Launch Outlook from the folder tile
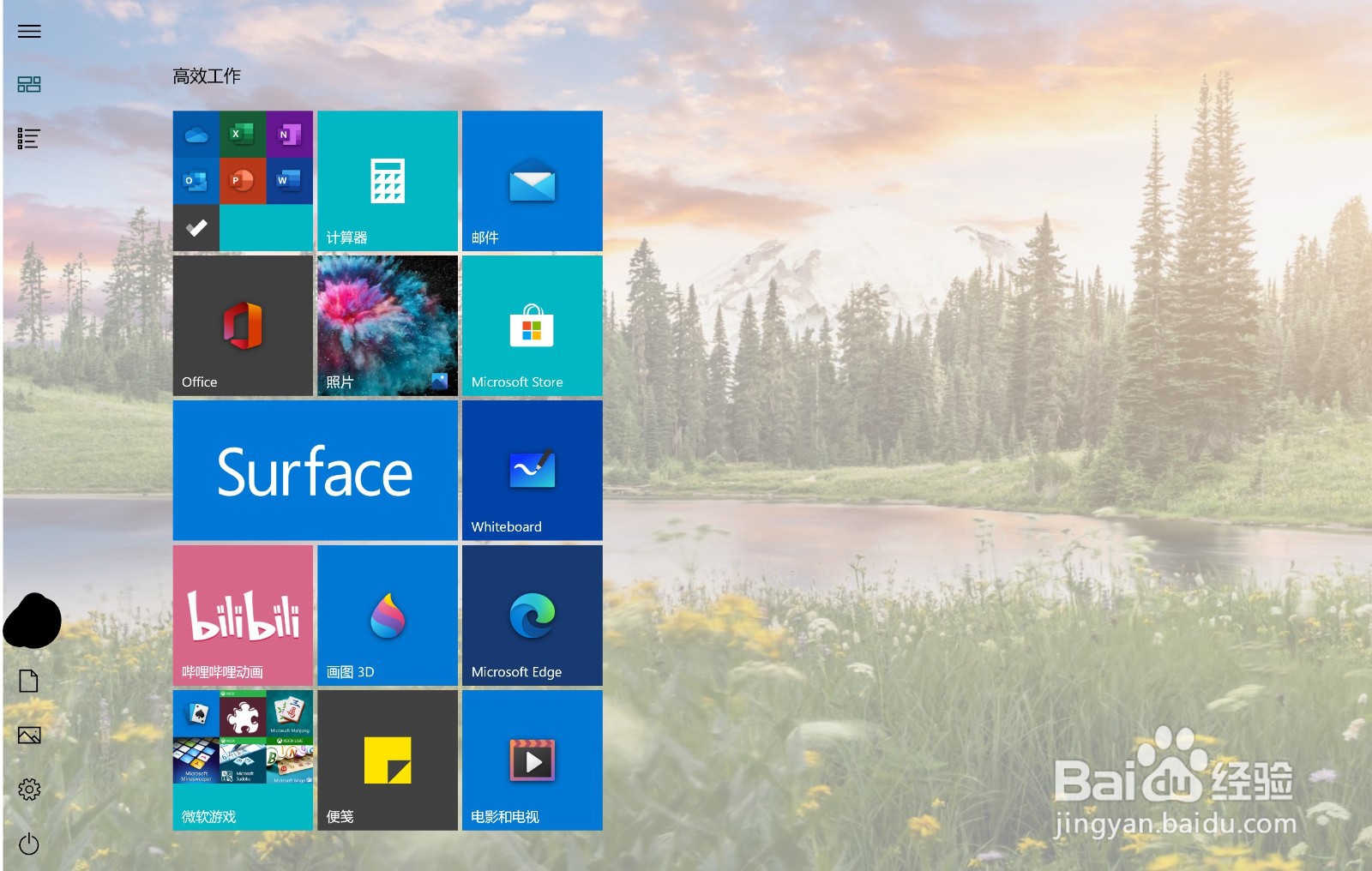1372x871 pixels. [196, 181]
